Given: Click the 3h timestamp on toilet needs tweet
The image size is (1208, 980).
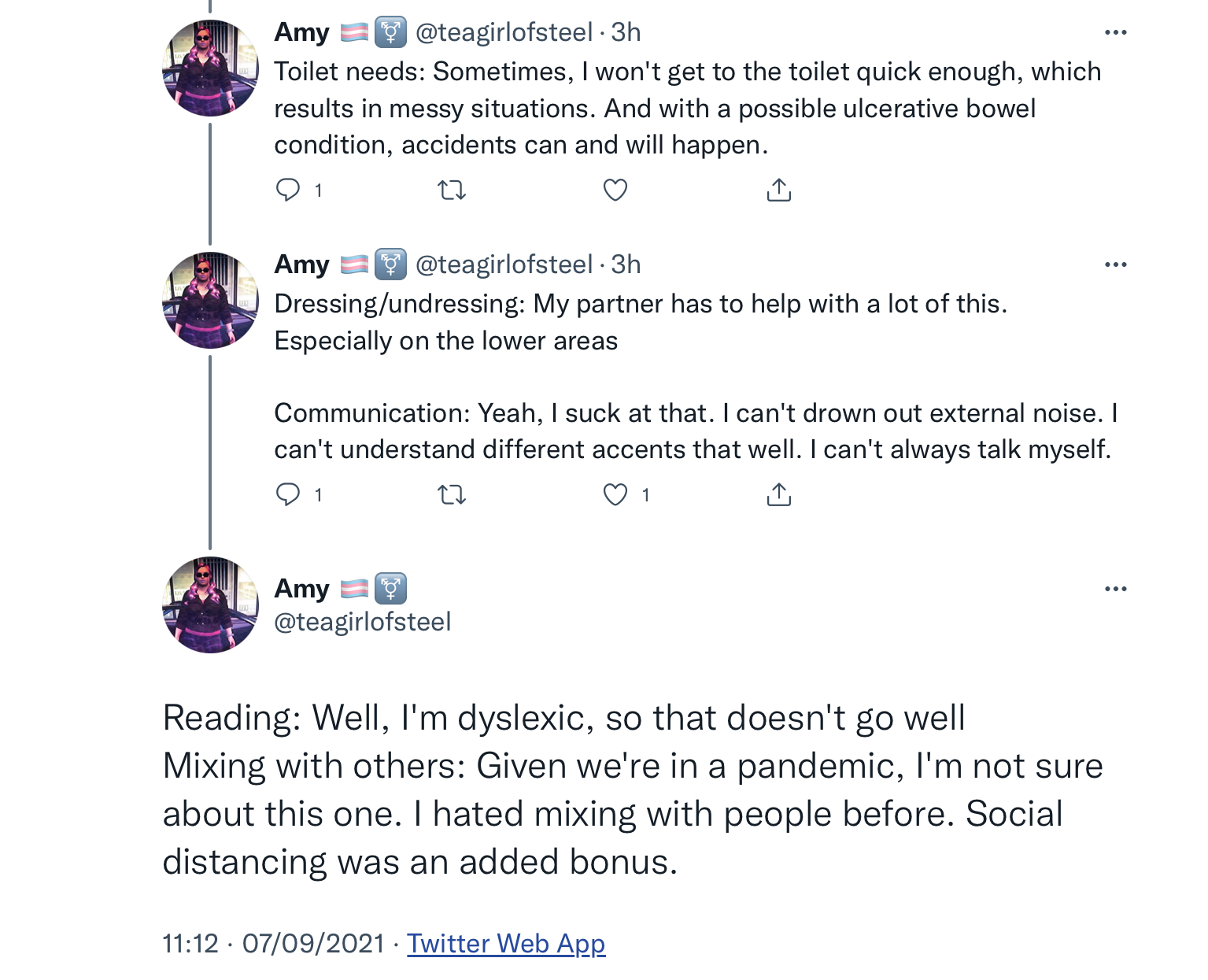Looking at the screenshot, I should coord(626,32).
